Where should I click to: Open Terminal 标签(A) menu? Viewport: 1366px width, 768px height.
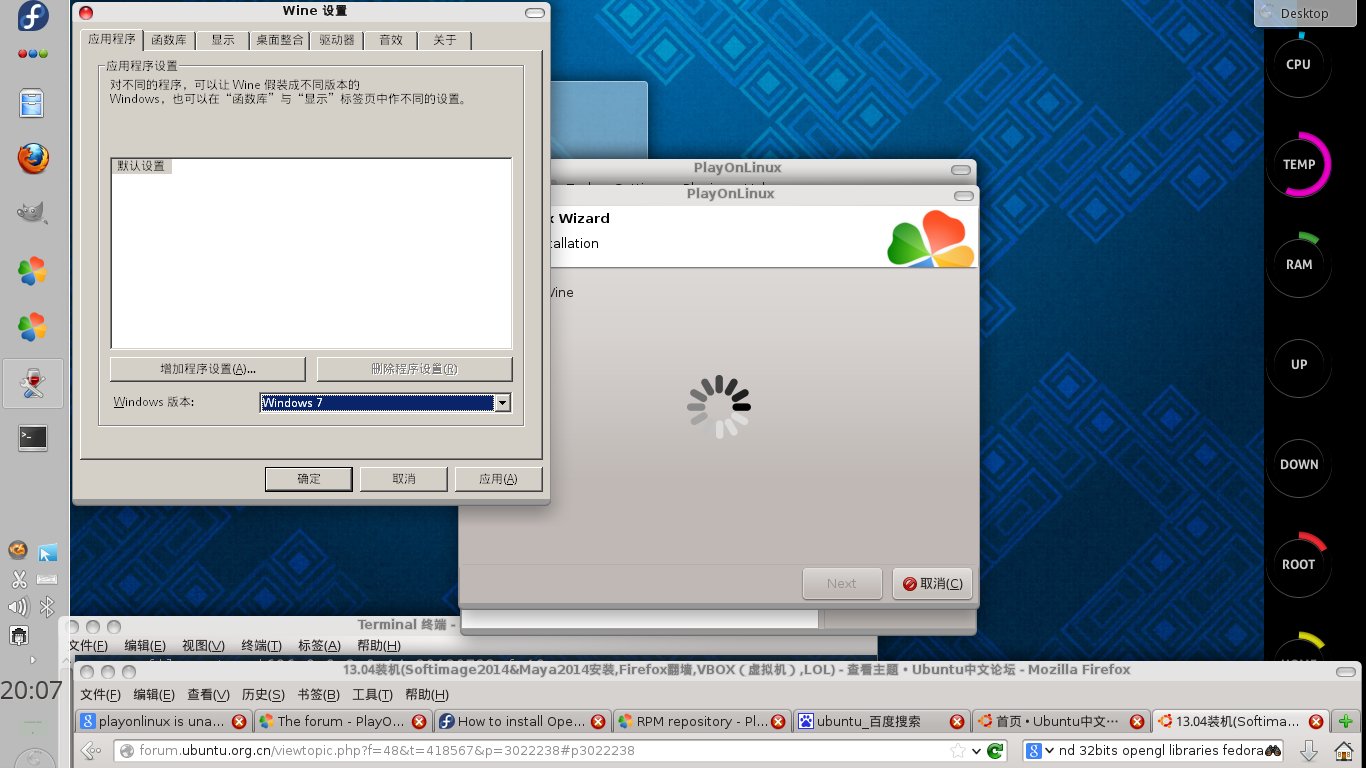click(x=319, y=646)
